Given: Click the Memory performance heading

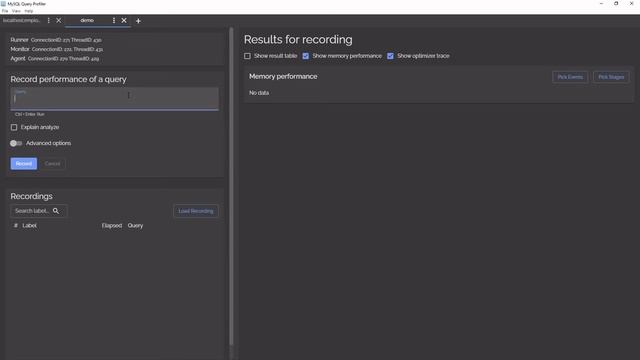Looking at the screenshot, I should pos(283,76).
